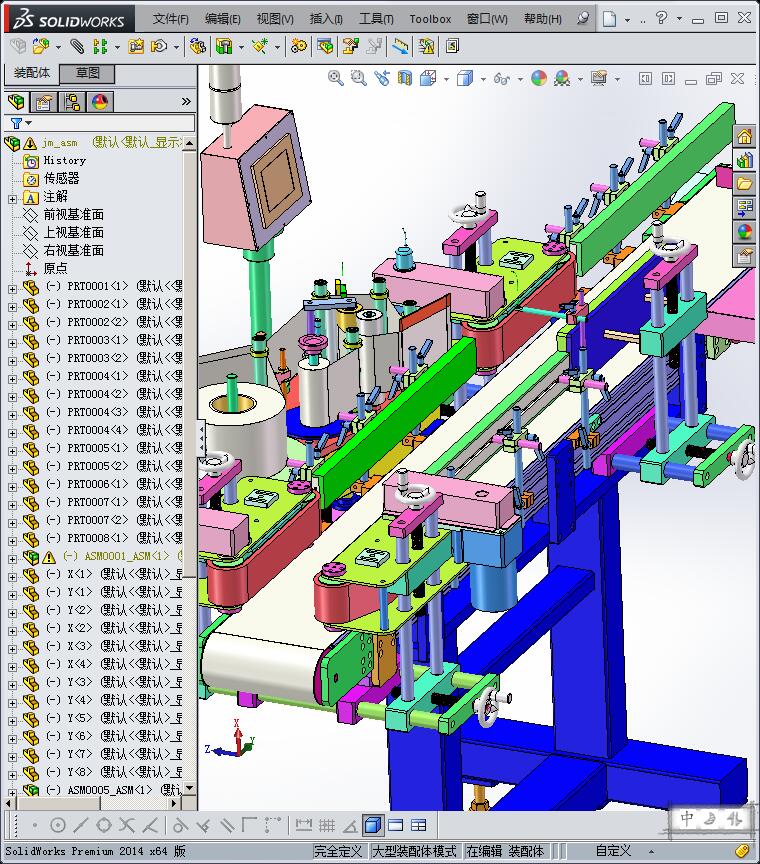Expand the ASM0001_ASM<1> subassembly node

[x=12, y=559]
